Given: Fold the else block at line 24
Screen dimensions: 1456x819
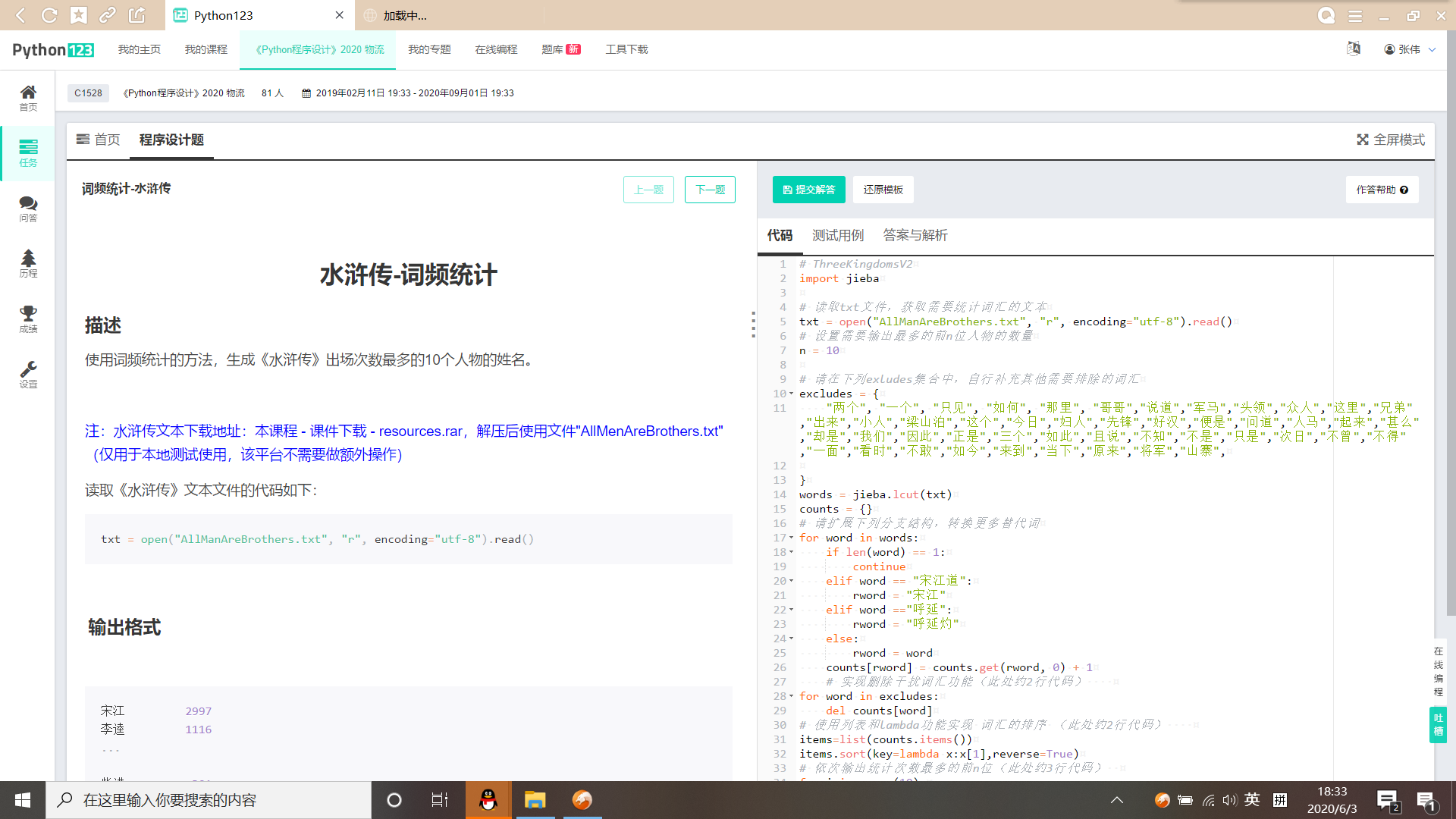Looking at the screenshot, I should click(792, 639).
